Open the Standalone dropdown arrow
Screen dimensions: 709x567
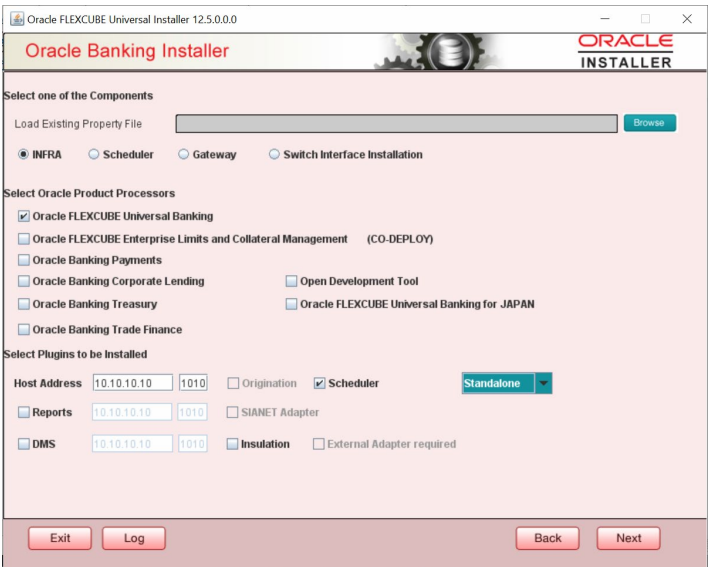(x=543, y=383)
